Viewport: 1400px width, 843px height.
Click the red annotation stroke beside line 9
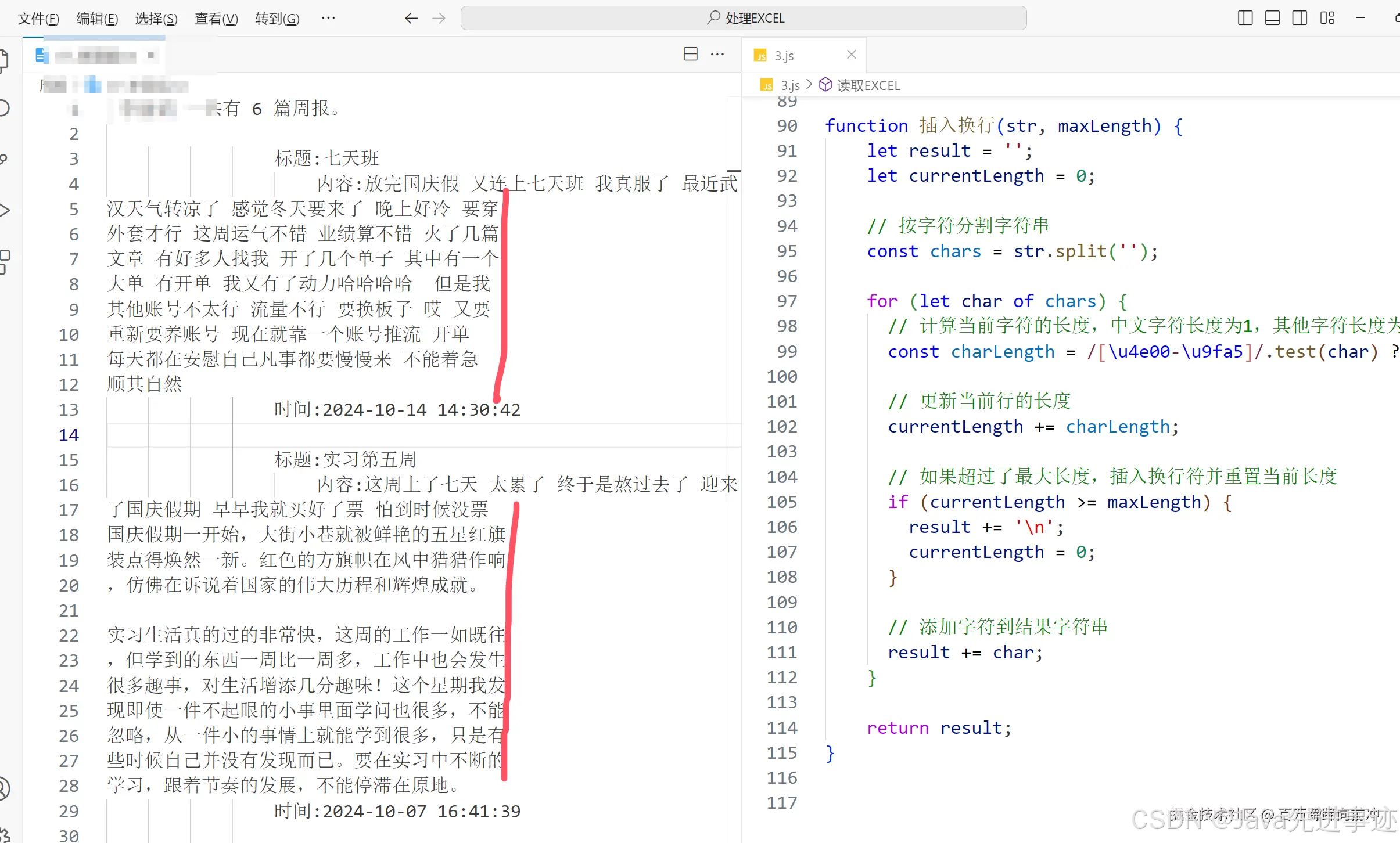pos(505,308)
